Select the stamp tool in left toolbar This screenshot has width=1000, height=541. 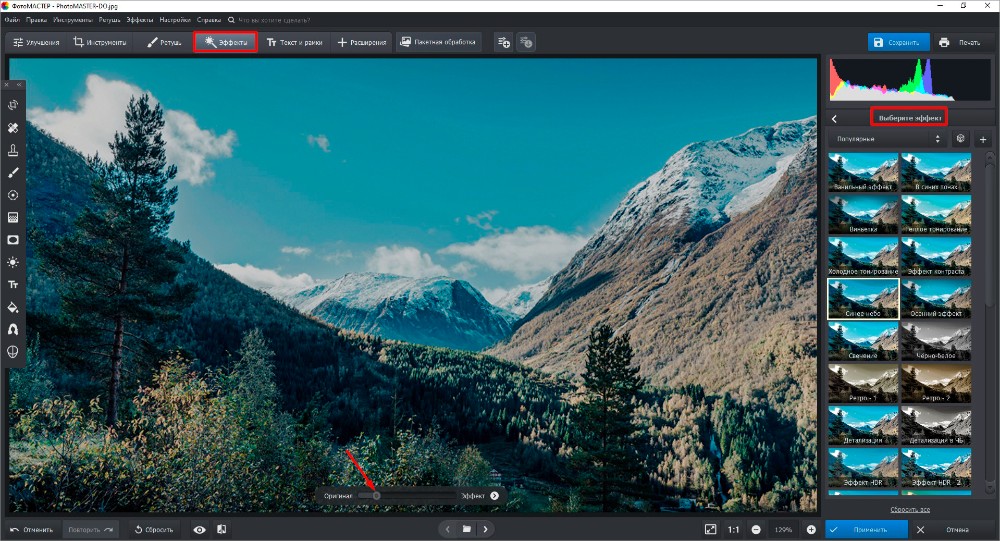[x=13, y=150]
